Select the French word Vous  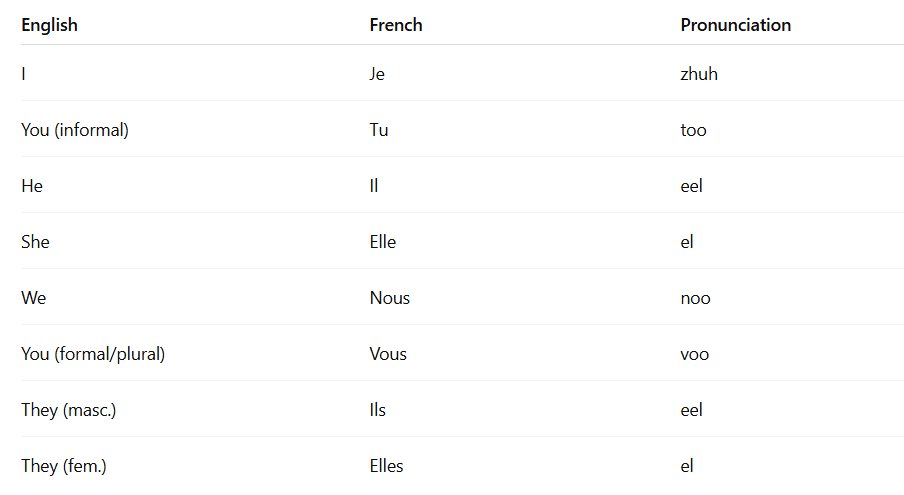tap(388, 354)
